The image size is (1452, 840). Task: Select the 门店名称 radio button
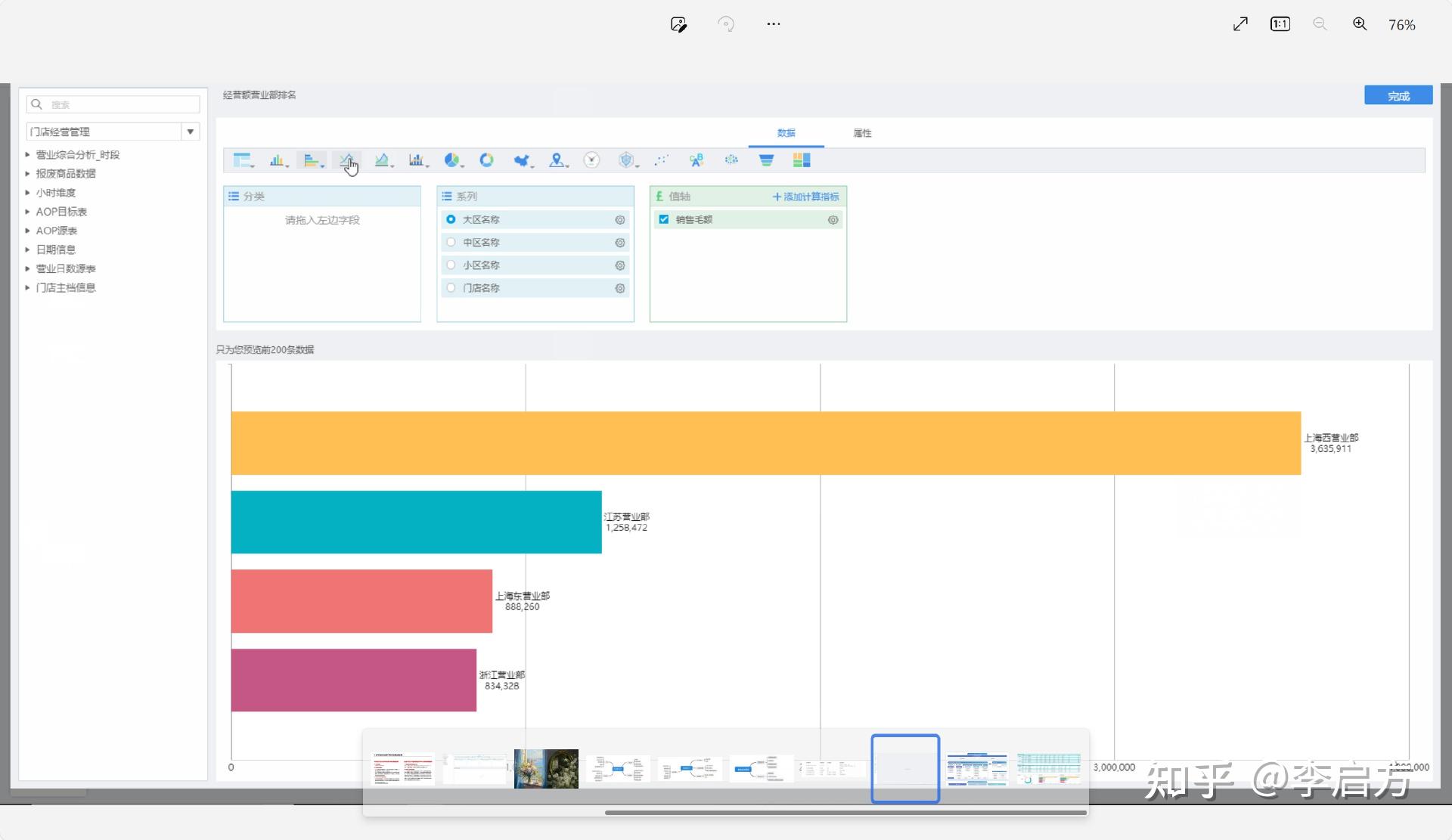coord(451,287)
